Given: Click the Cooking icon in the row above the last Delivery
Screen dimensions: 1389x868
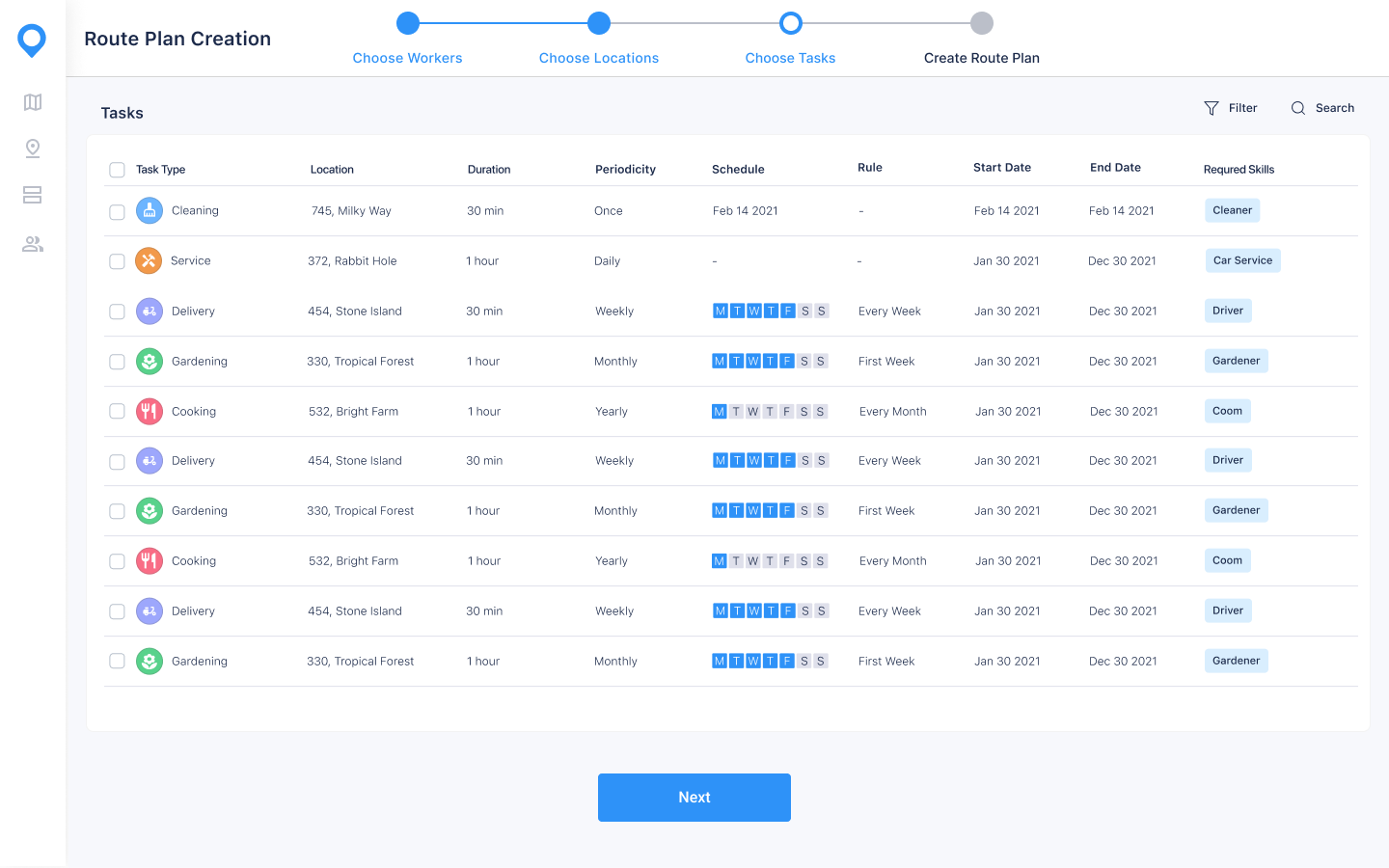Looking at the screenshot, I should pyautogui.click(x=150, y=560).
